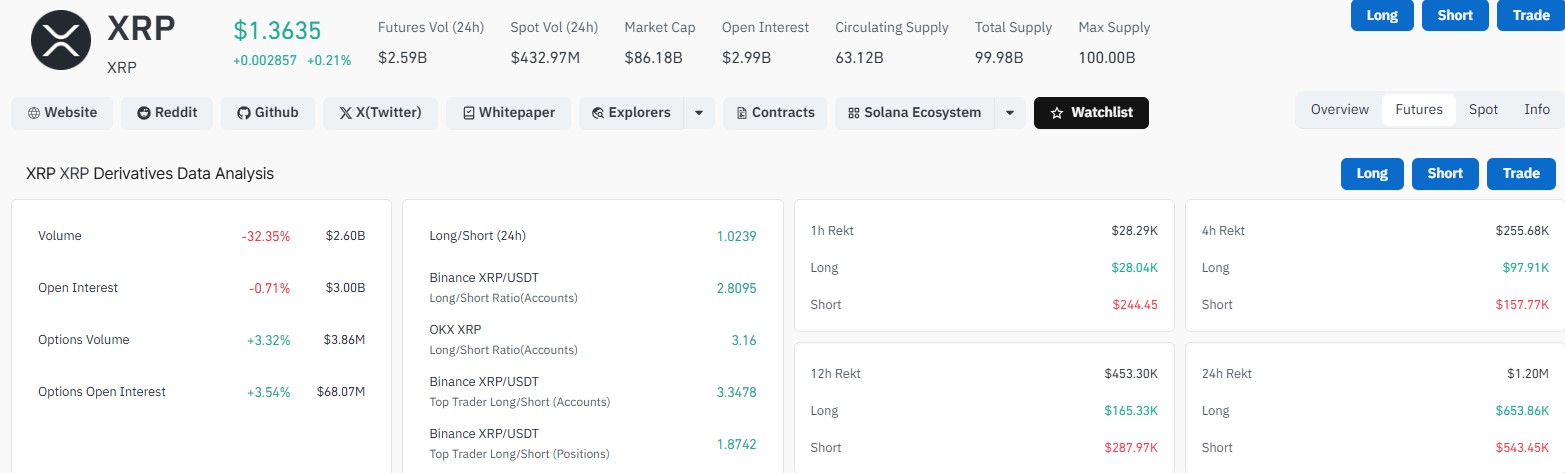Image resolution: width=1565 pixels, height=473 pixels.
Task: Click the Long/Short (24h) ratio row
Action: click(593, 236)
